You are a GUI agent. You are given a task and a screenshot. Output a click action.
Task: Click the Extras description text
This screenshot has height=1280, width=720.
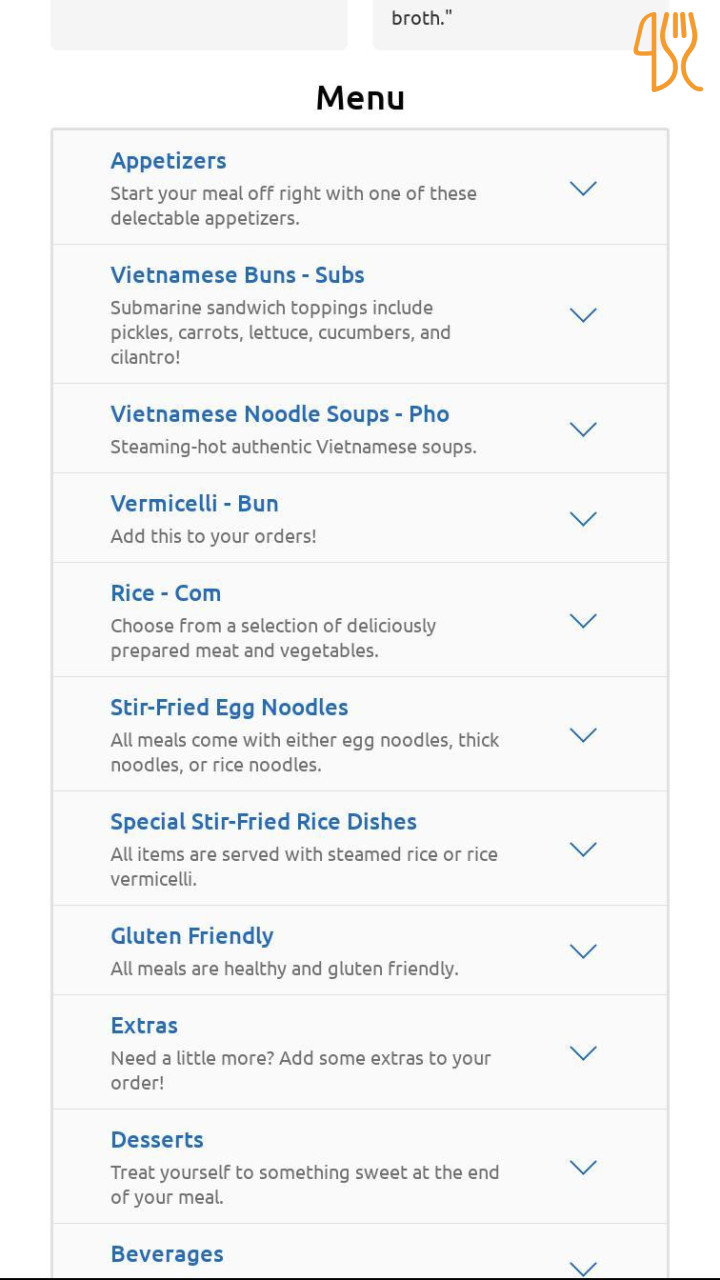click(x=300, y=1070)
